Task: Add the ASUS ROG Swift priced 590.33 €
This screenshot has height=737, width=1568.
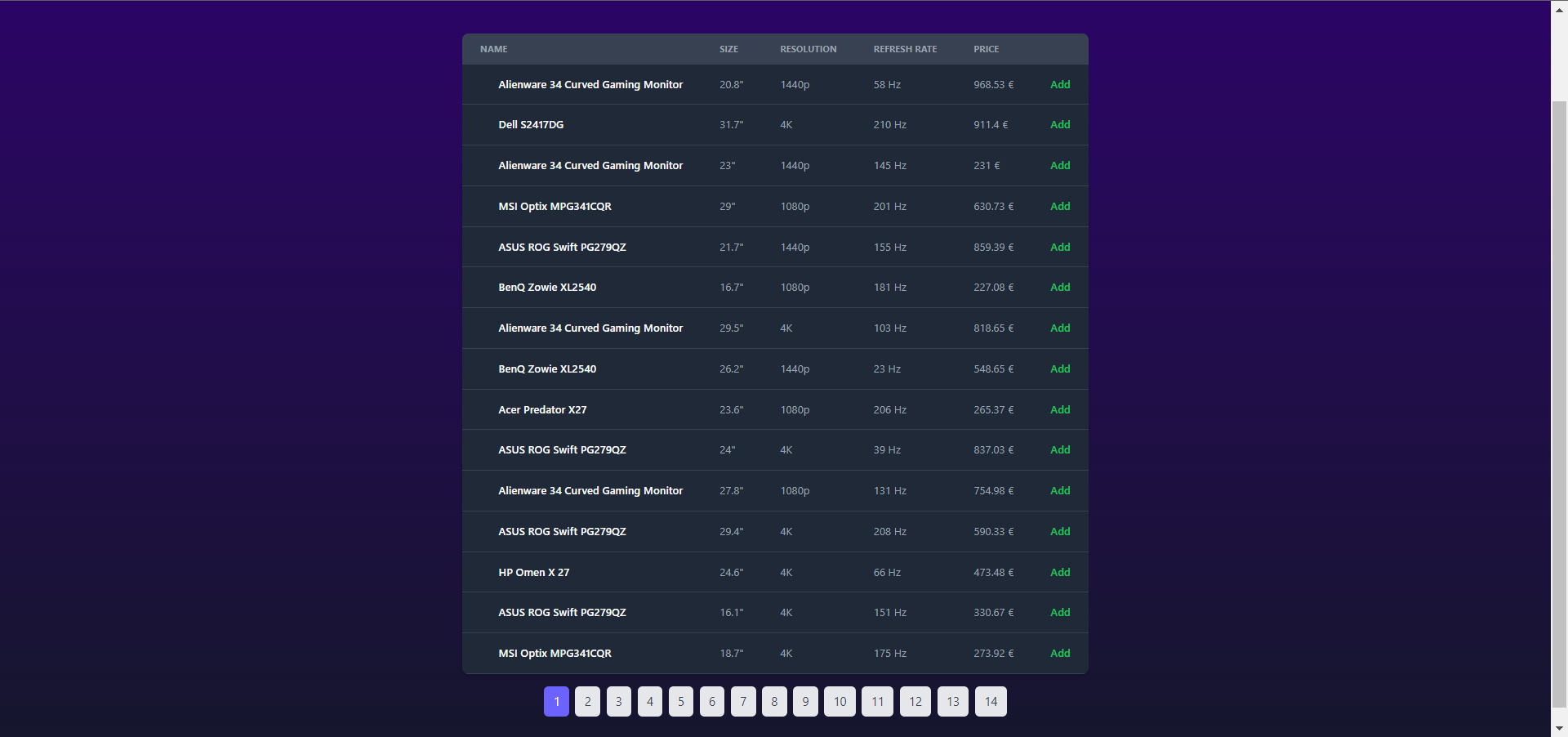Action: [1059, 532]
